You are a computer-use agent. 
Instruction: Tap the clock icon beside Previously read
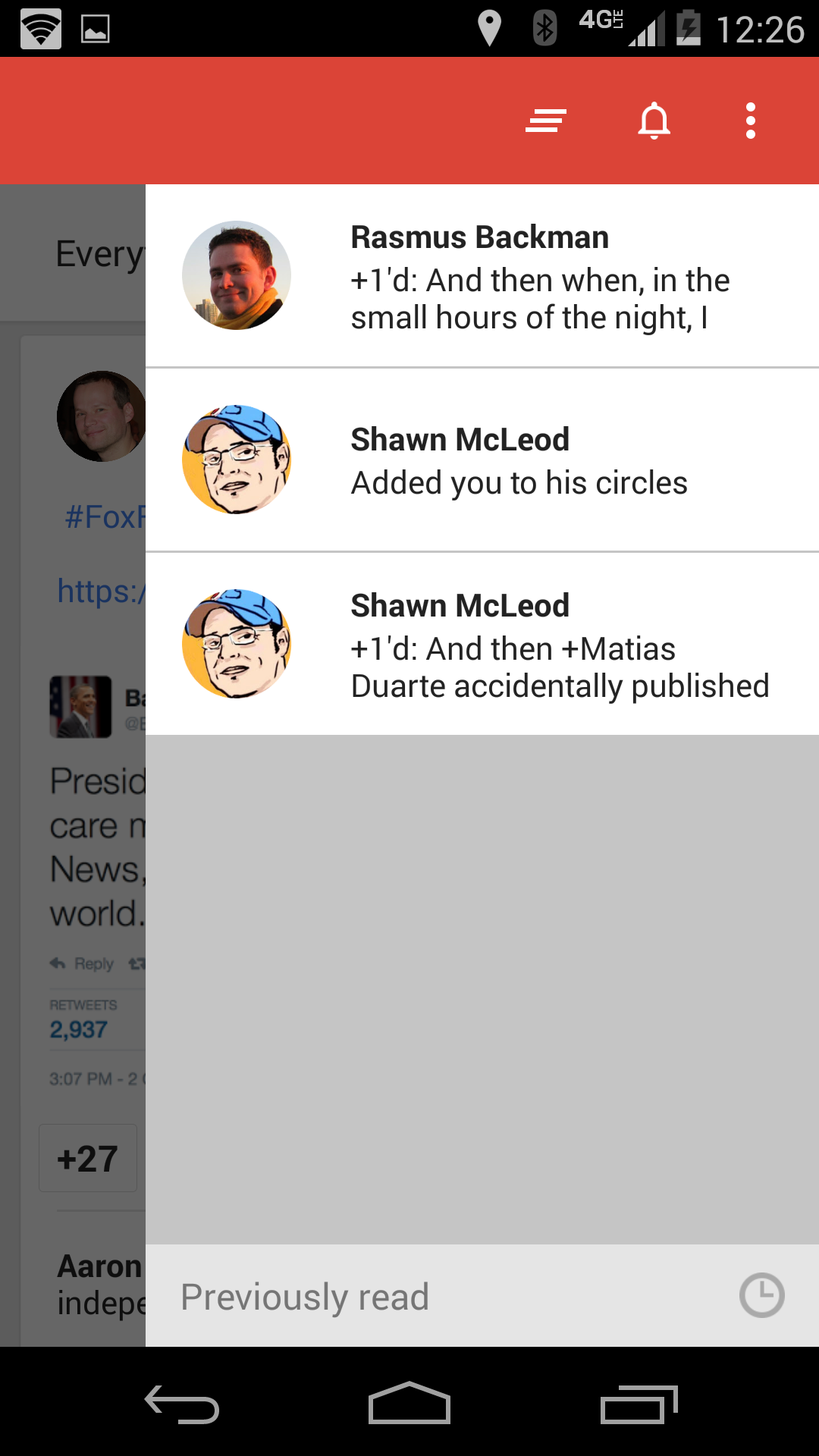pos(761,1295)
